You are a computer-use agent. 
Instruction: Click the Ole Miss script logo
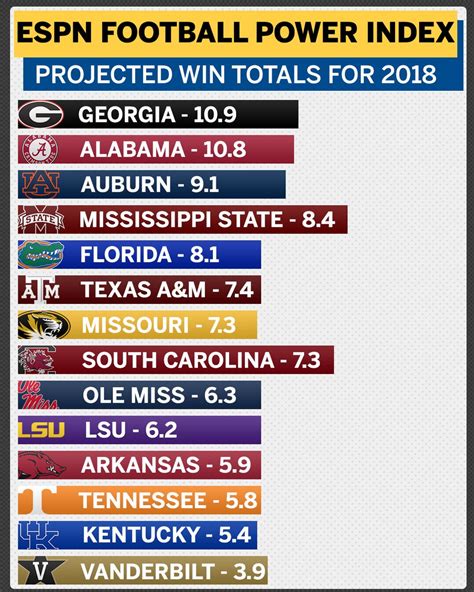(38, 395)
